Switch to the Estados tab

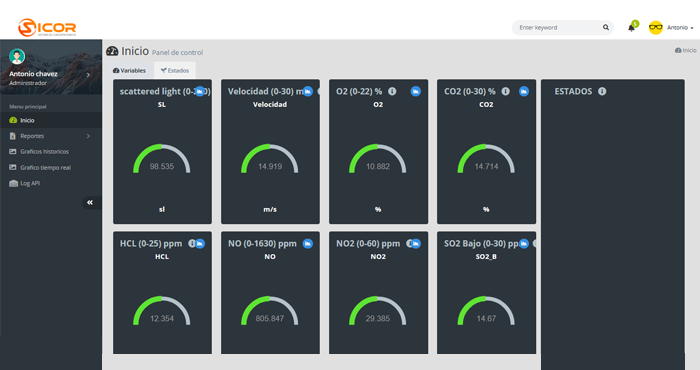pos(175,71)
